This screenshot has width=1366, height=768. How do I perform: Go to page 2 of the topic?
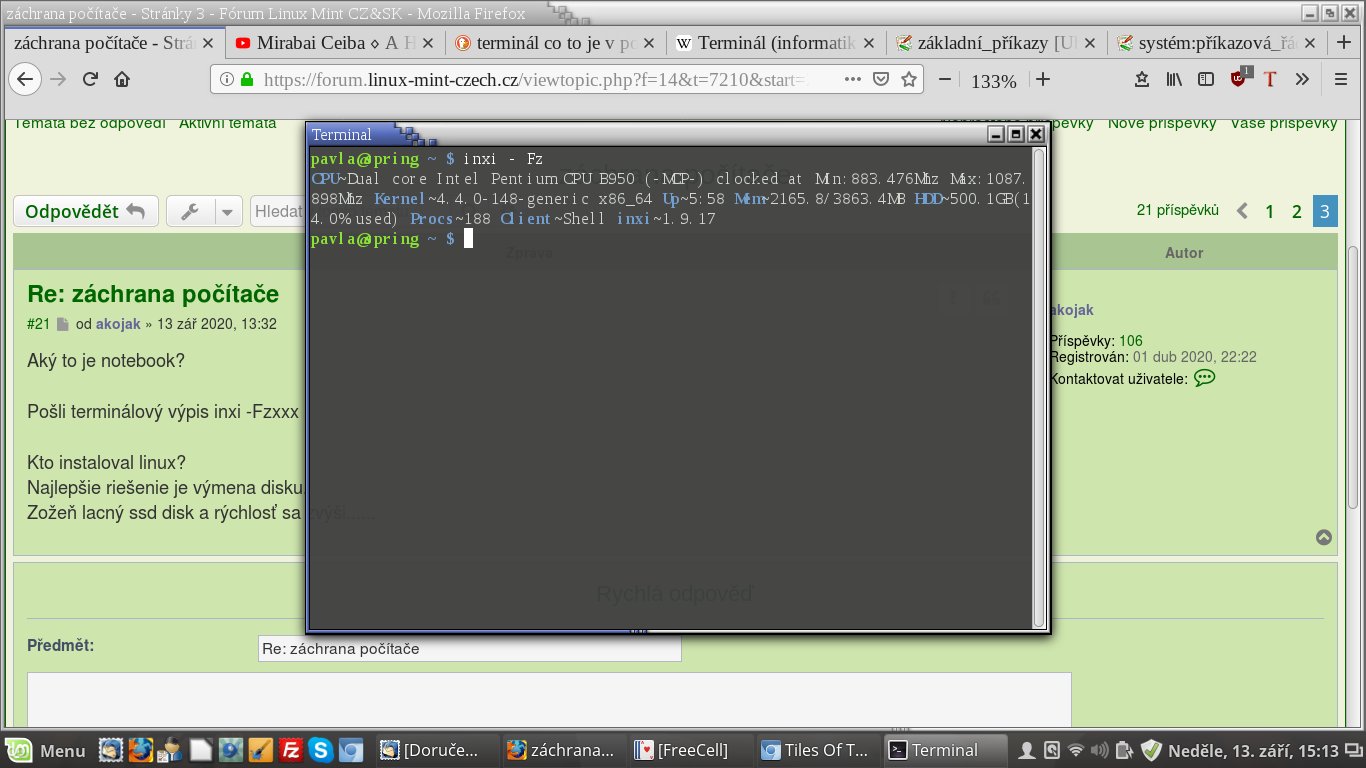point(1297,211)
